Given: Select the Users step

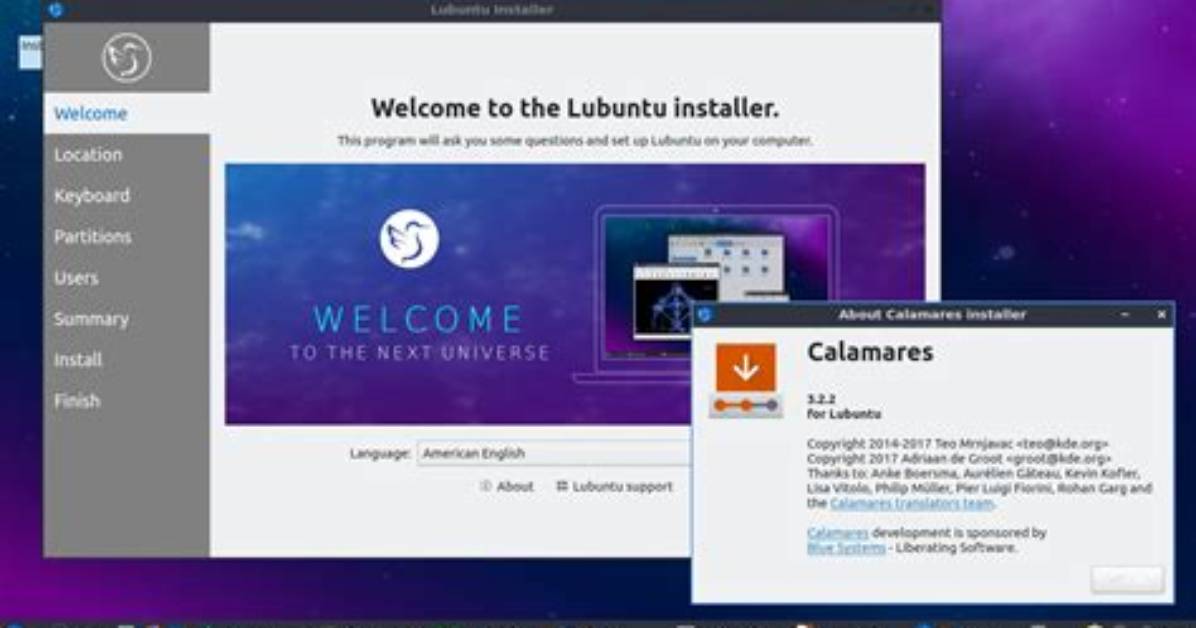Looking at the screenshot, I should click(127, 278).
